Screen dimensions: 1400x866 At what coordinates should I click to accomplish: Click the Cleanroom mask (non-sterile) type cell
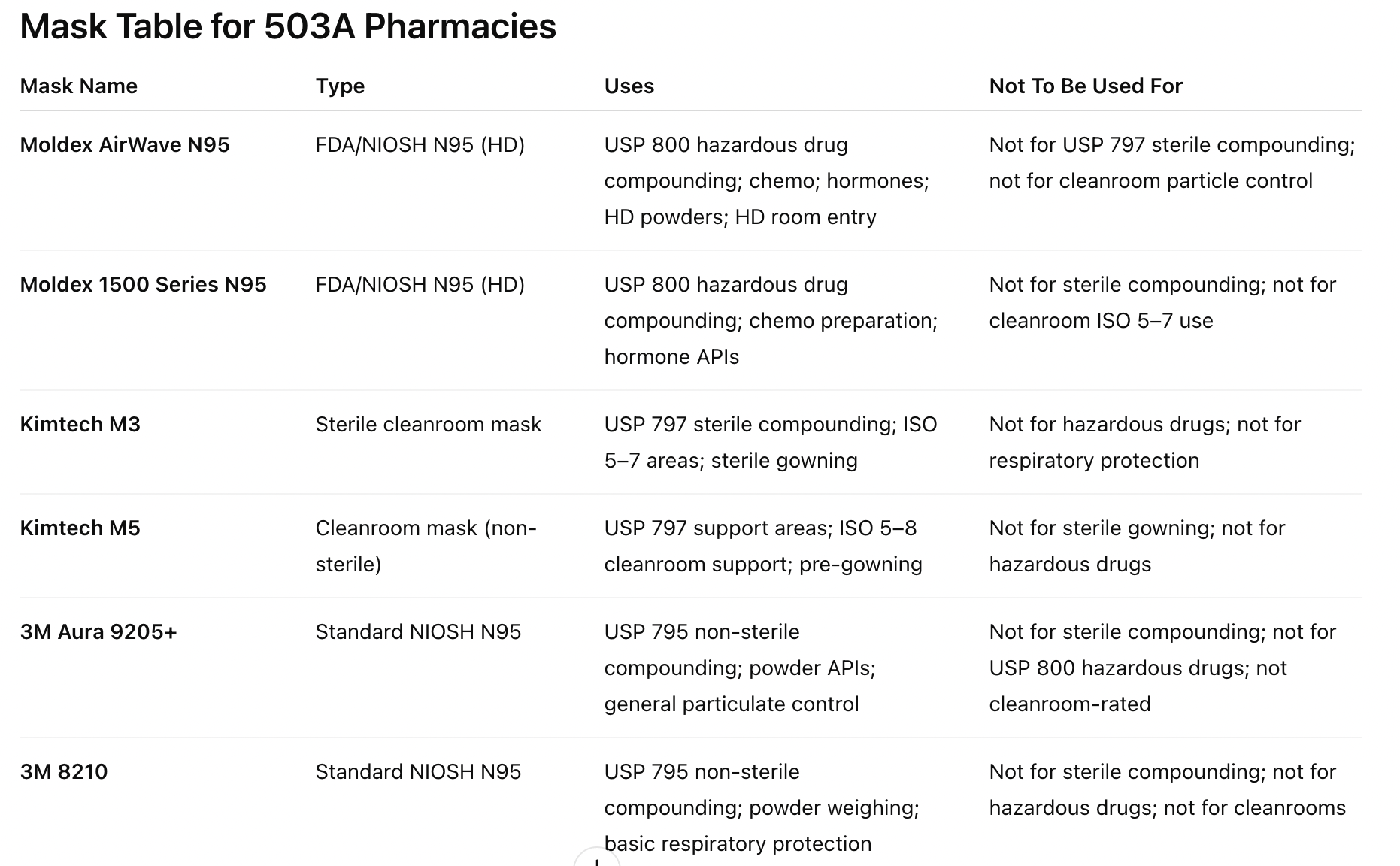click(426, 546)
